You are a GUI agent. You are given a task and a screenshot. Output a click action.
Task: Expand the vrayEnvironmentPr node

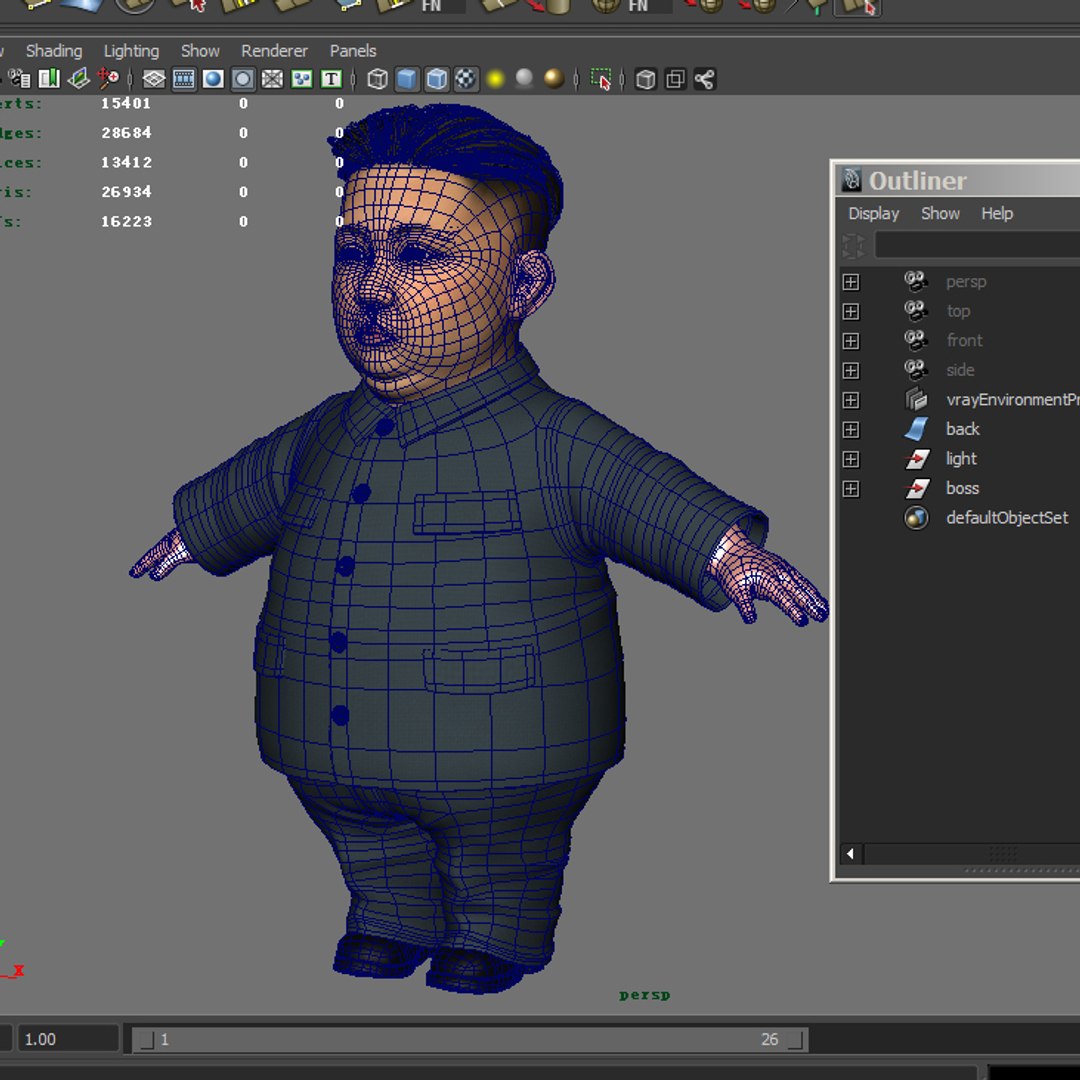[851, 400]
